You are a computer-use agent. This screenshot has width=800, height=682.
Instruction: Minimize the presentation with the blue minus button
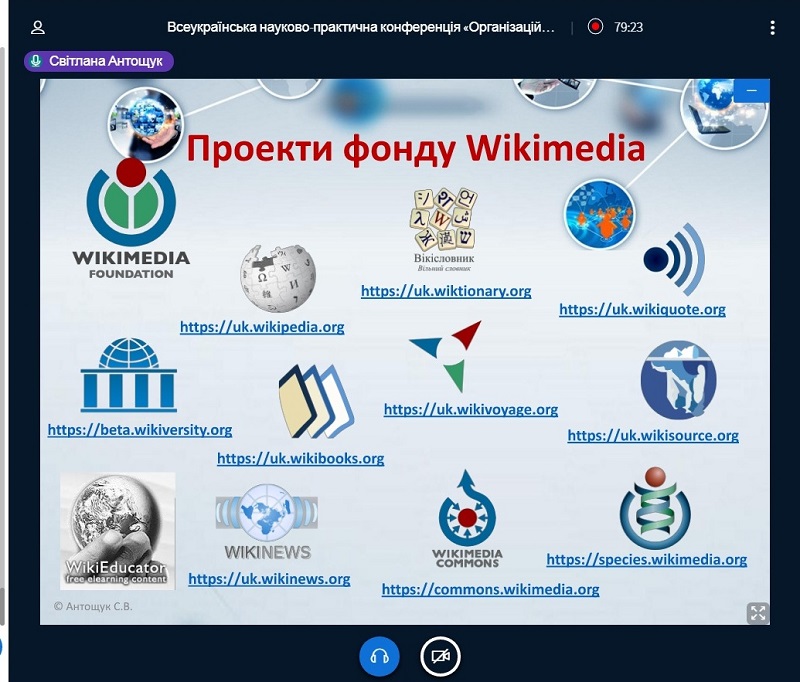pos(751,91)
